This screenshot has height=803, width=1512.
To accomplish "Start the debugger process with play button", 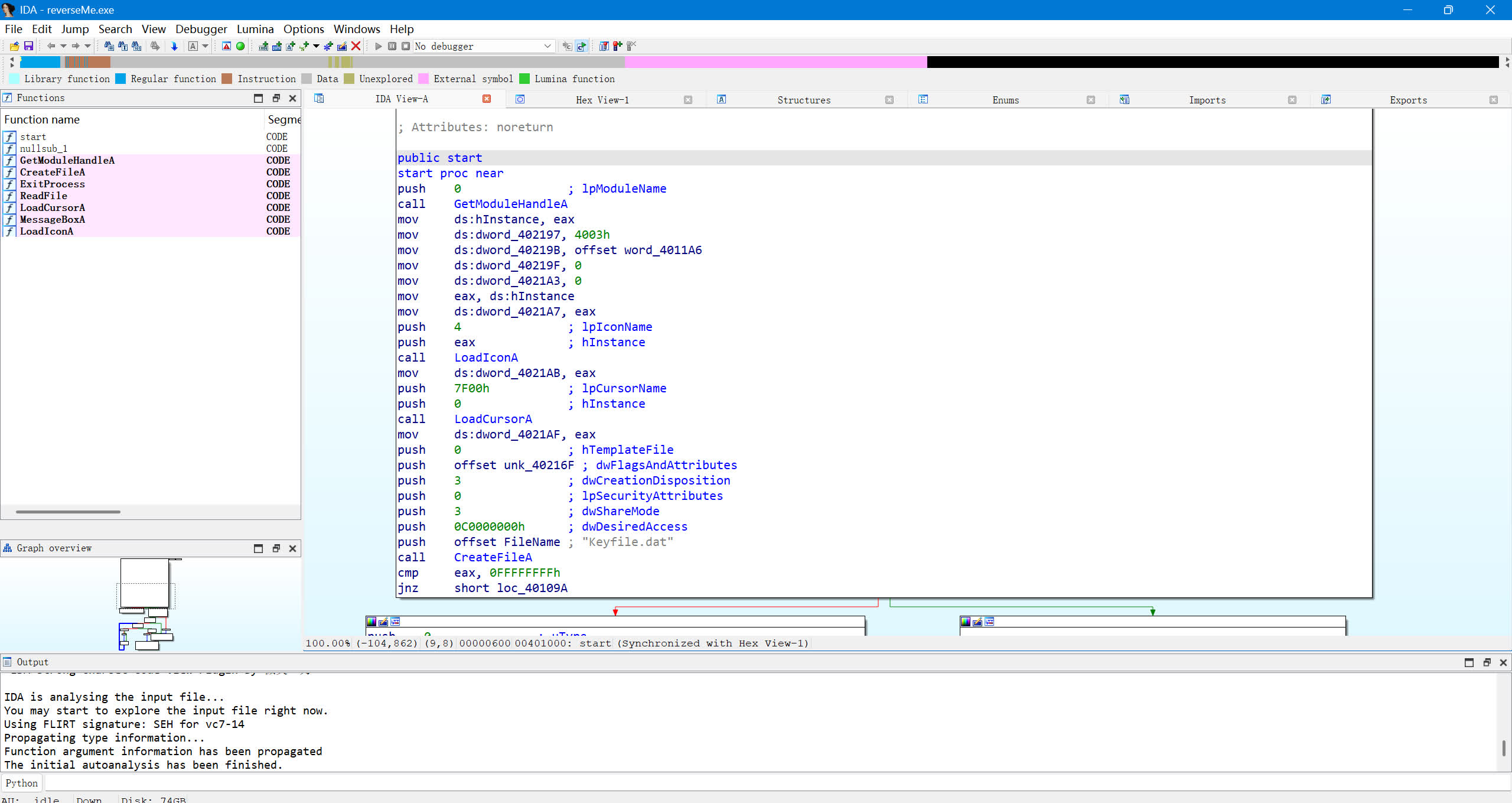I will point(379,46).
